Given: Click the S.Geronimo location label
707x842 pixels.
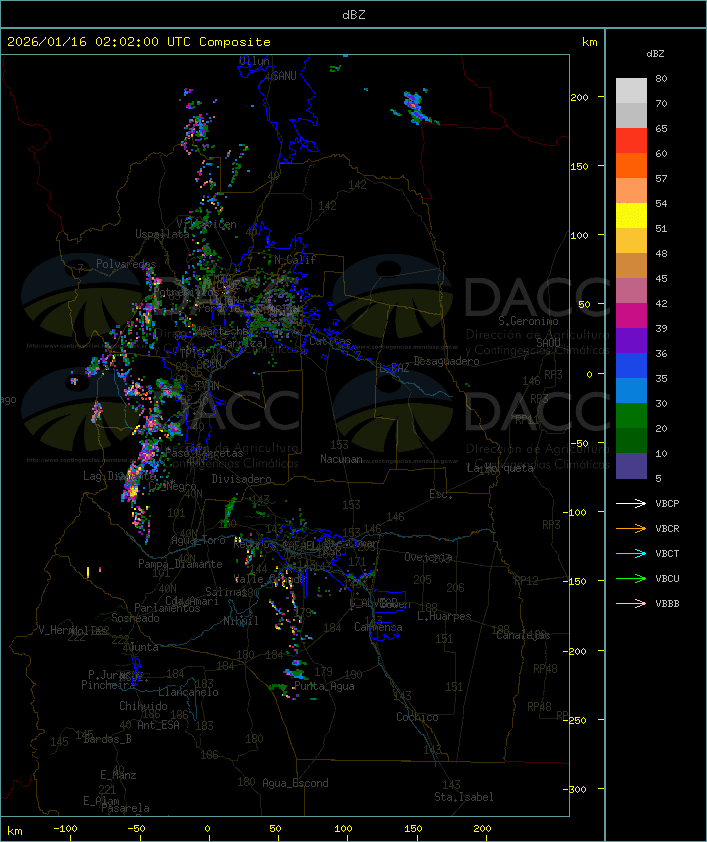Looking at the screenshot, I should (x=527, y=322).
